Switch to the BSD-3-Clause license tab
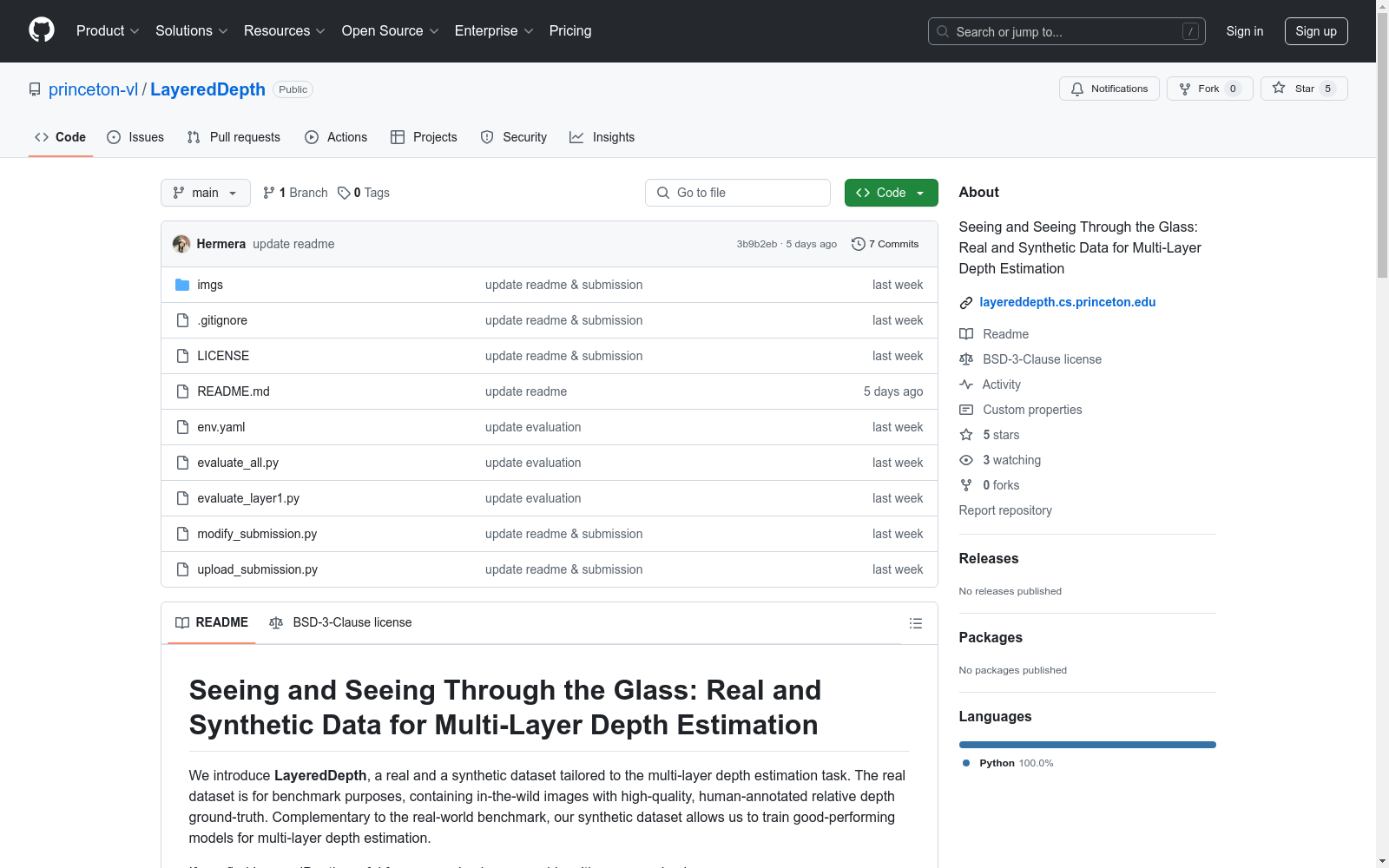 tap(341, 622)
